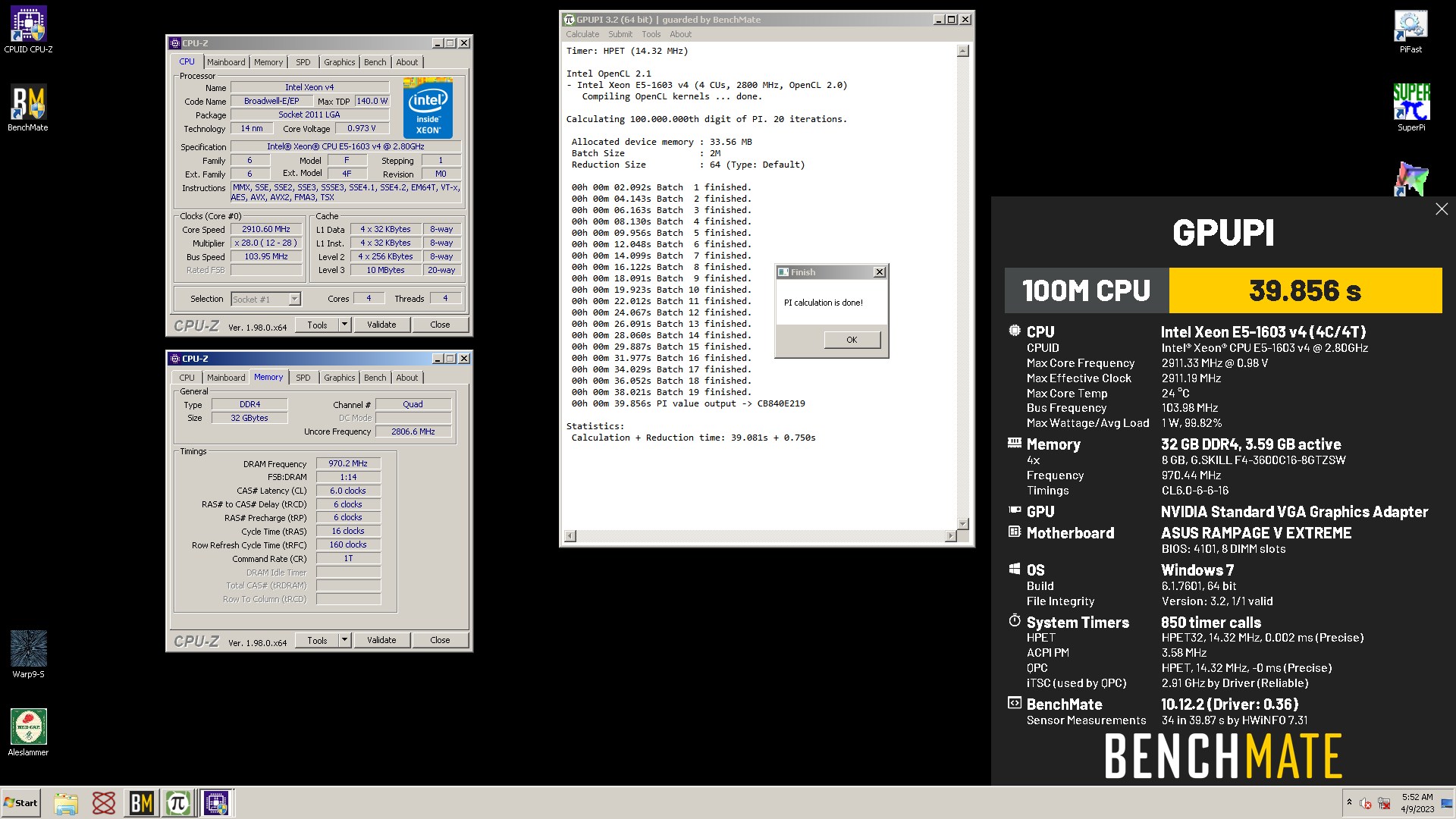
Task: Open the Graphics tab in top CPU-Z window
Action: point(339,62)
